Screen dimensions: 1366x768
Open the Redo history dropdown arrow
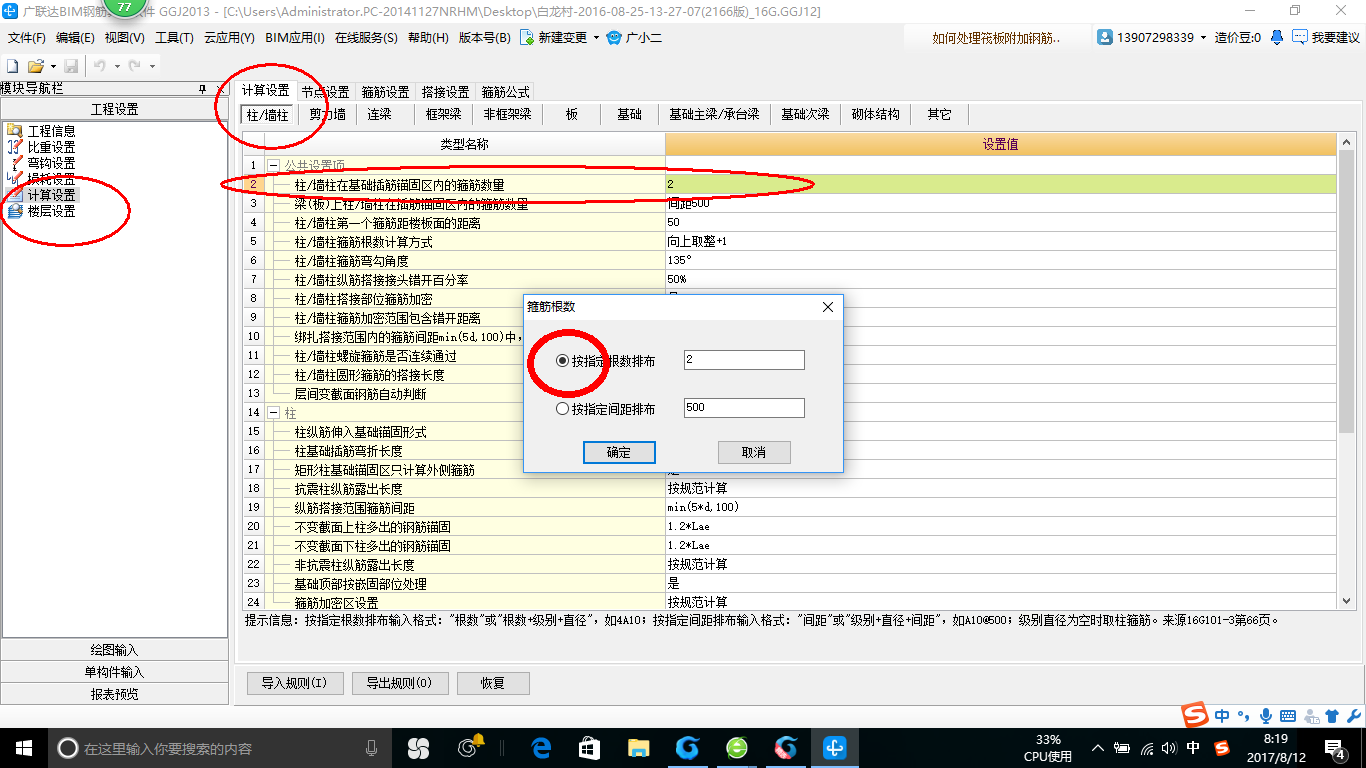[x=151, y=66]
